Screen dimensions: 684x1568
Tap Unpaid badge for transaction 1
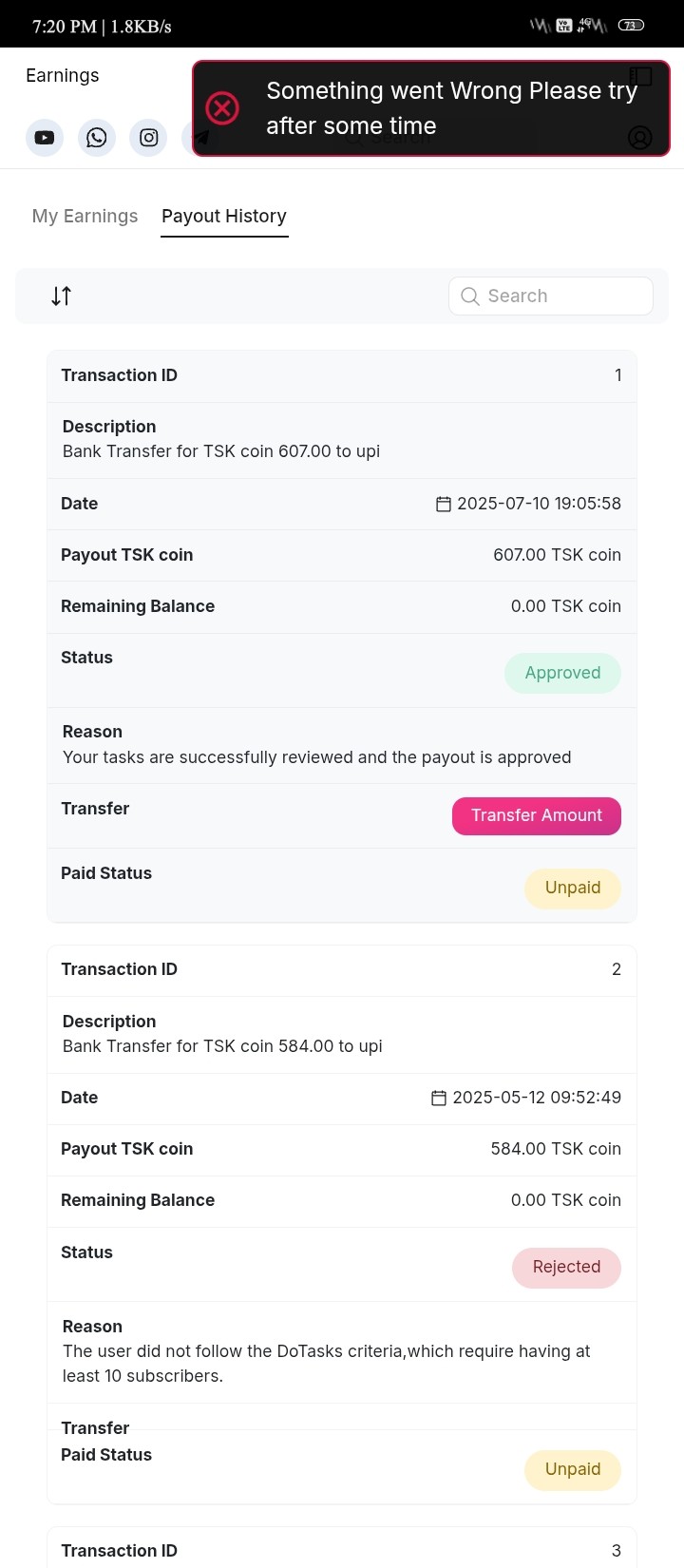click(573, 888)
